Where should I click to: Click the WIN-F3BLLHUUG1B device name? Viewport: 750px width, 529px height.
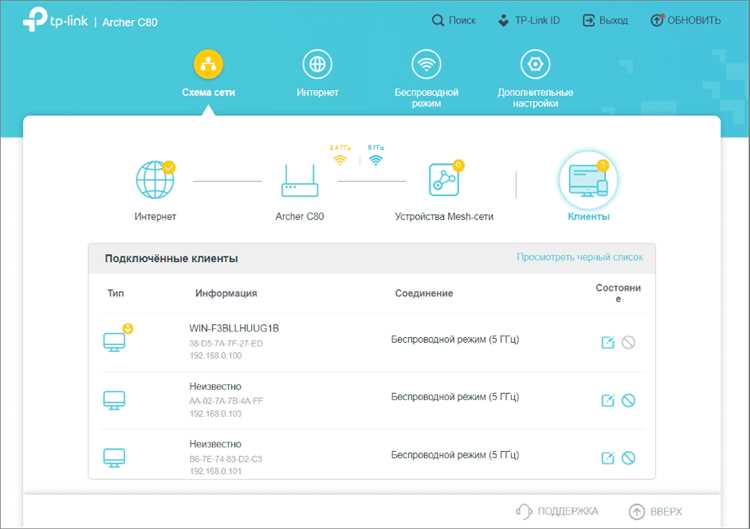point(234,328)
